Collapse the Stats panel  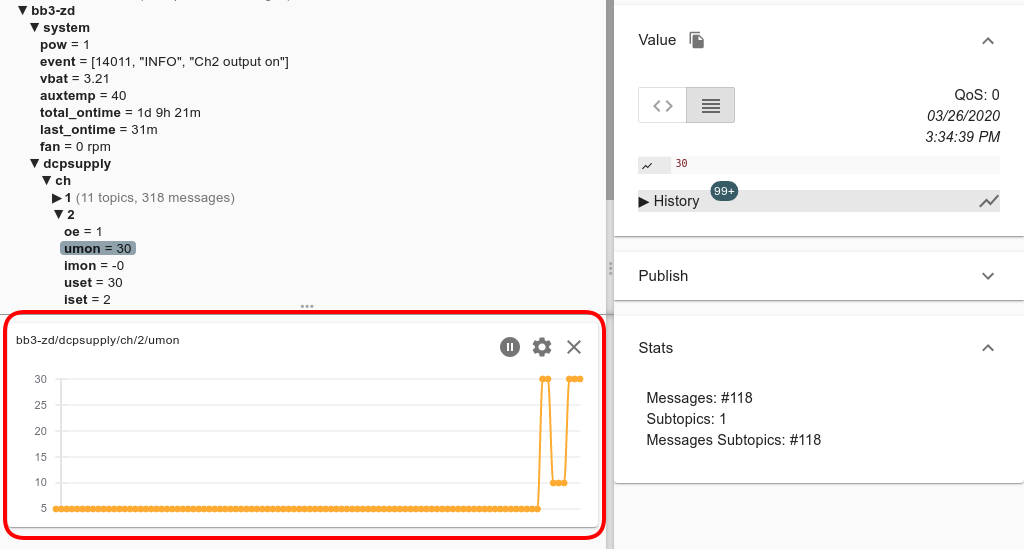[x=988, y=348]
